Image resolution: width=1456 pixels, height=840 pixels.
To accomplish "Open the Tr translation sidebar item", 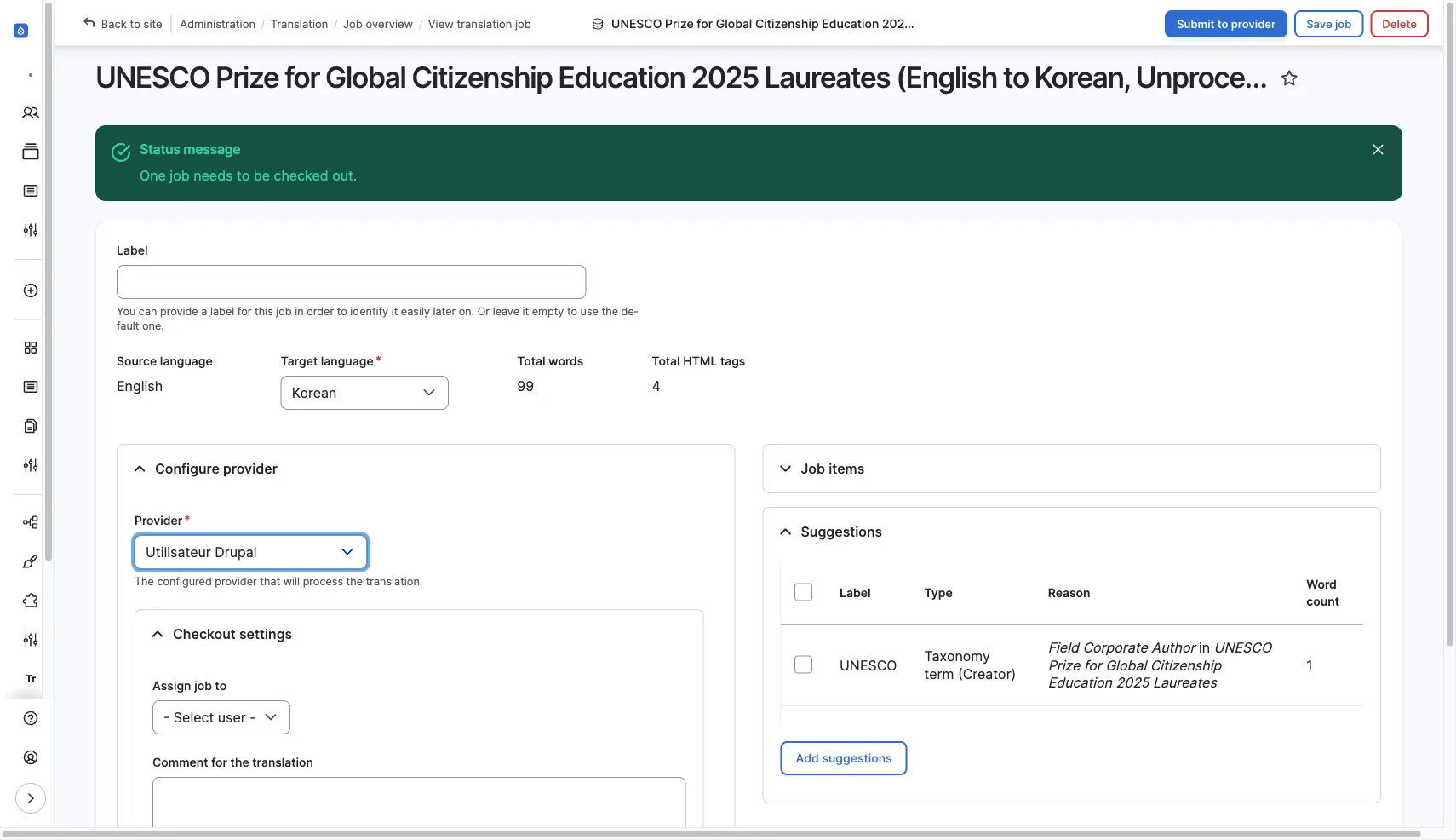I will 31,679.
